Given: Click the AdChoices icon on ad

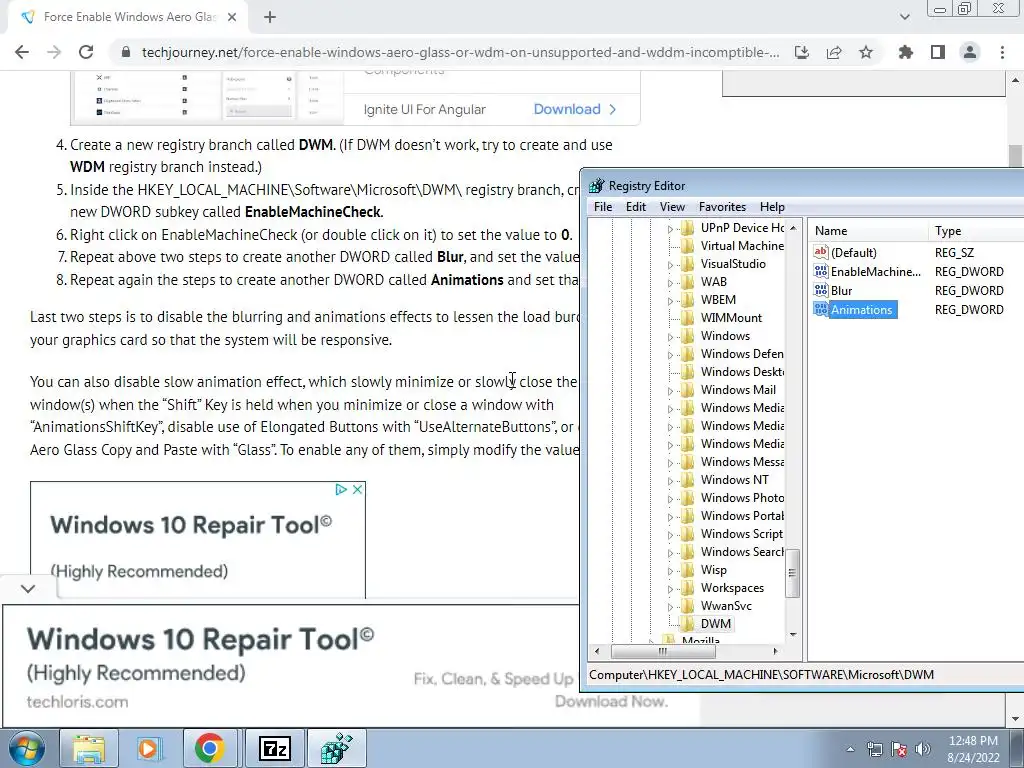Looking at the screenshot, I should click(x=341, y=489).
